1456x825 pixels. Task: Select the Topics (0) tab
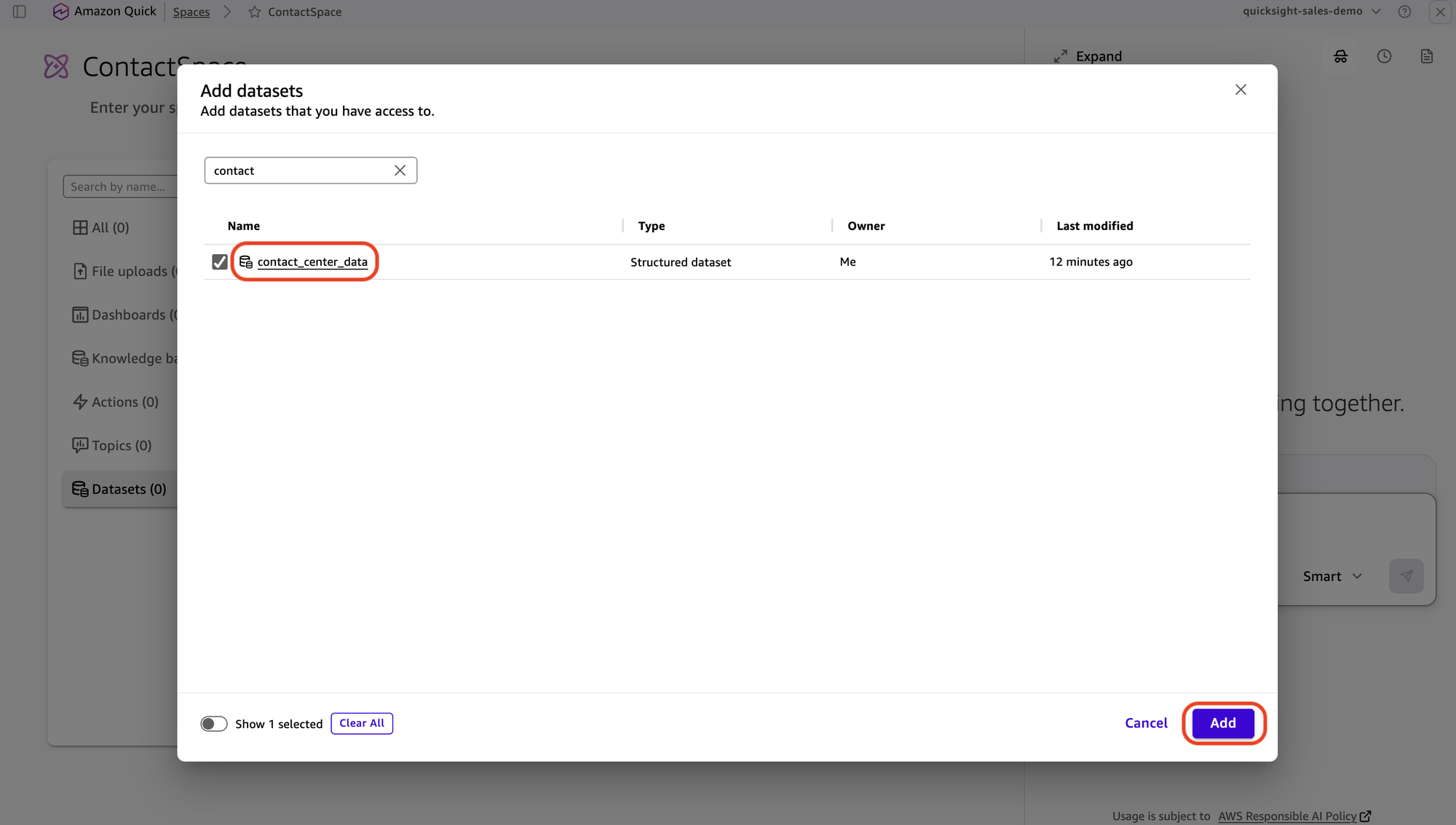[112, 446]
